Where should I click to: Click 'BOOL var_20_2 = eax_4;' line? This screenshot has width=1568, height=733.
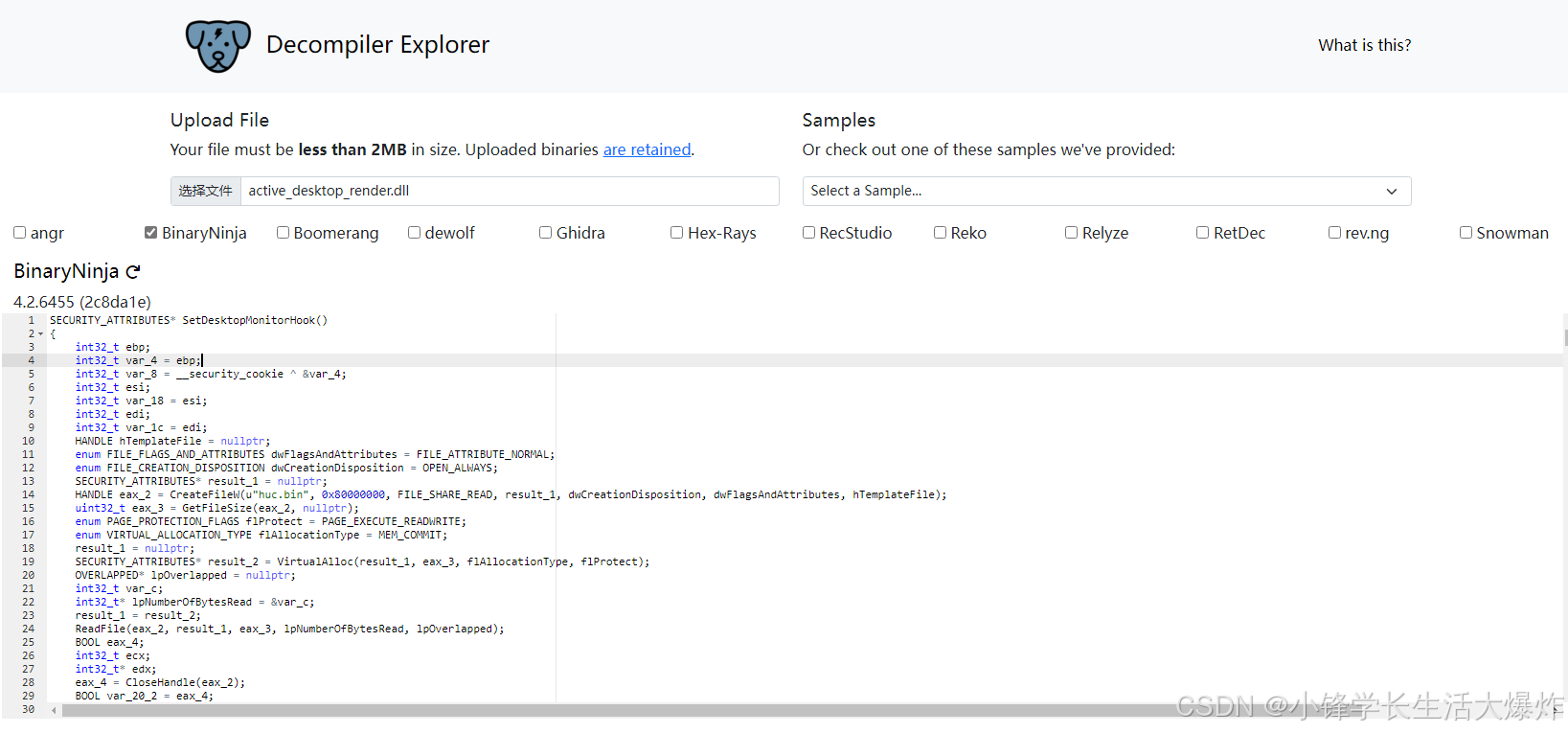click(x=144, y=697)
